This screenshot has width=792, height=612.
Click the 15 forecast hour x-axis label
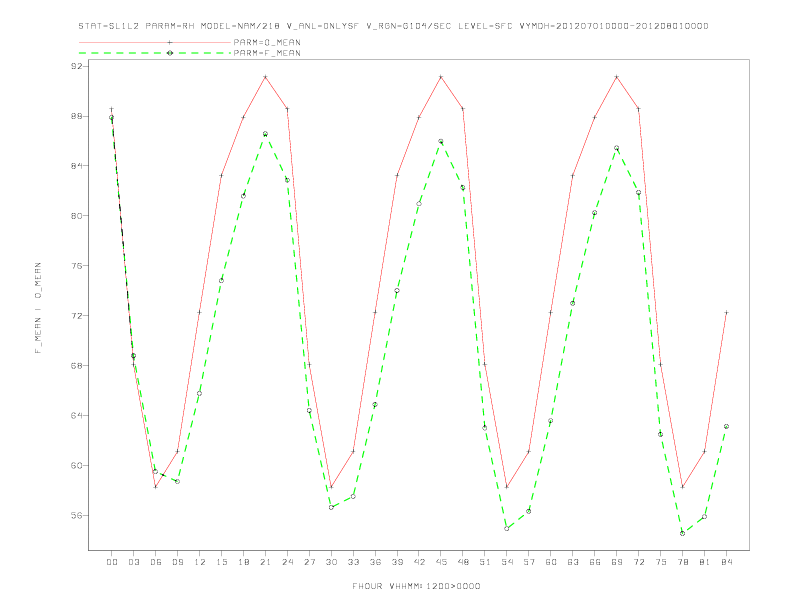221,562
